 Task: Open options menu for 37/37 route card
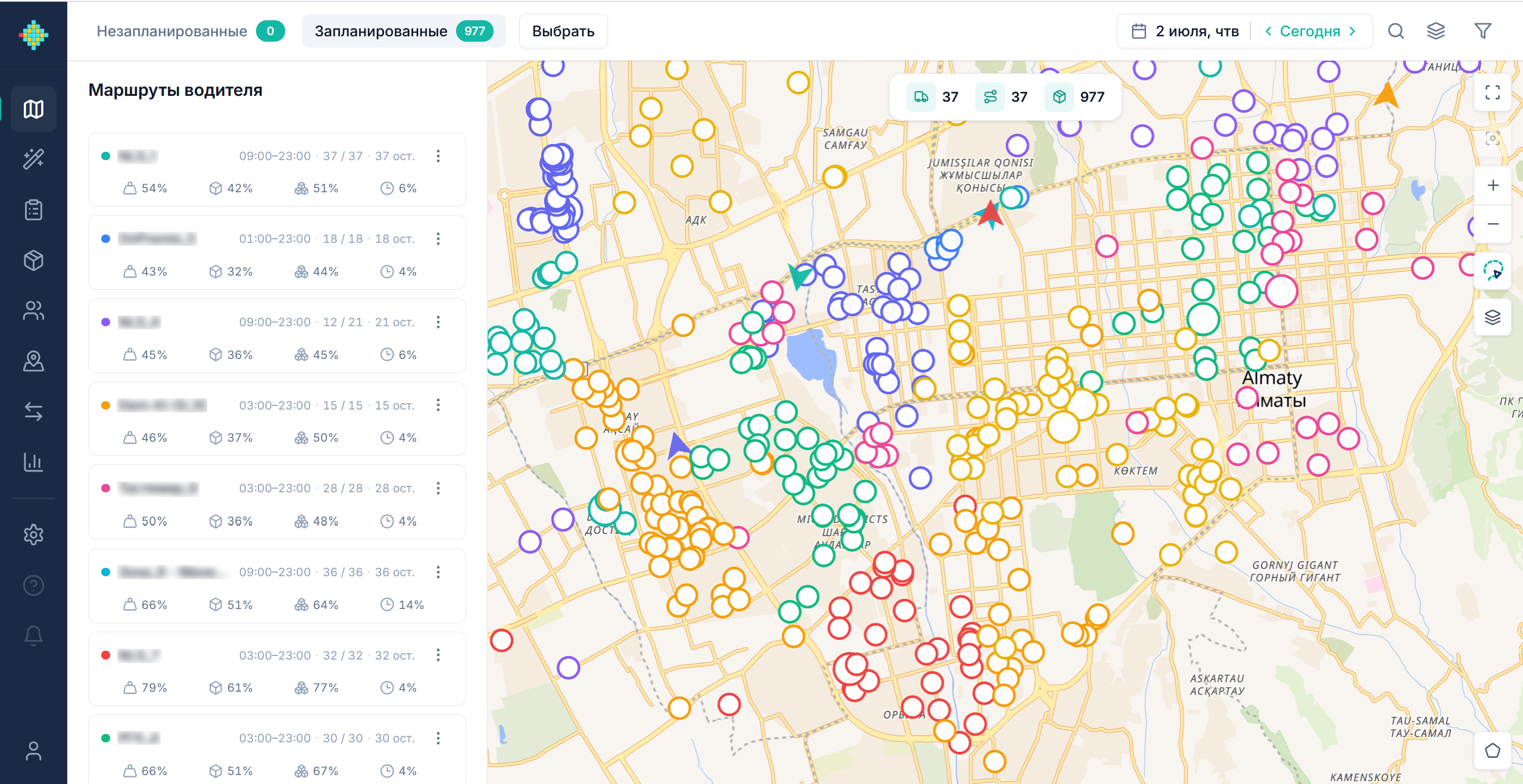[438, 156]
